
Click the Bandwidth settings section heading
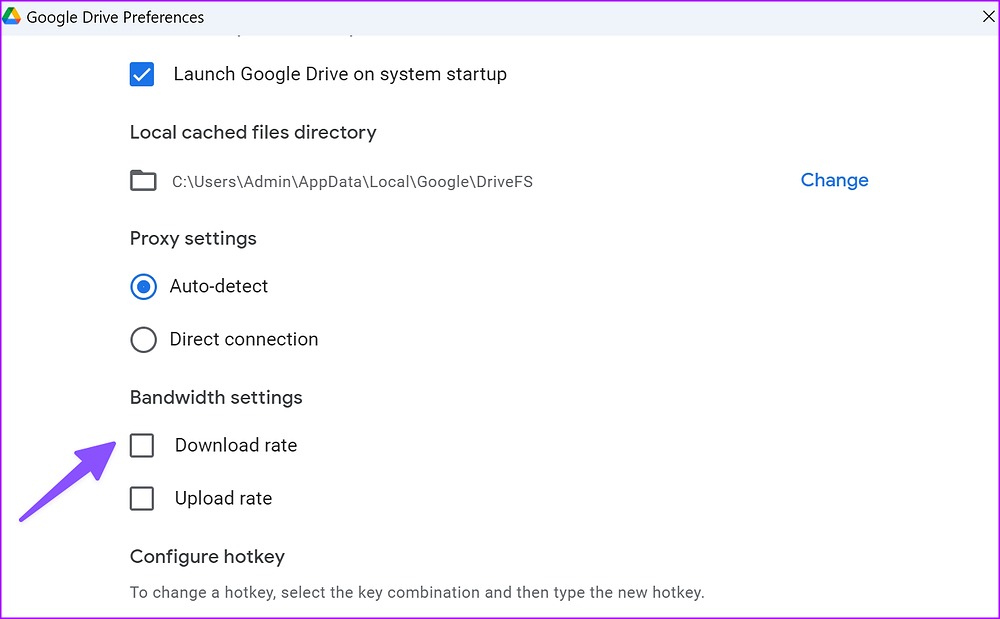tap(216, 397)
